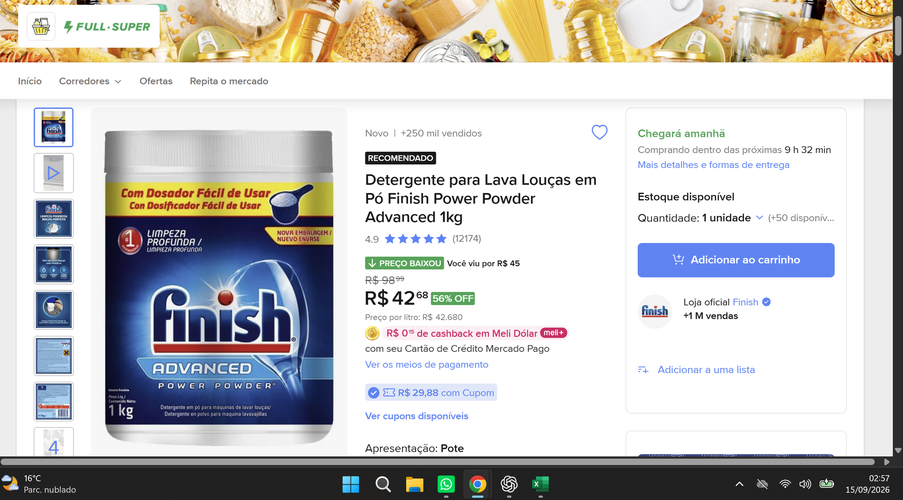Viewport: 903px width, 500px height.
Task: Click the Meli Dólar coin icon
Action: click(x=372, y=333)
